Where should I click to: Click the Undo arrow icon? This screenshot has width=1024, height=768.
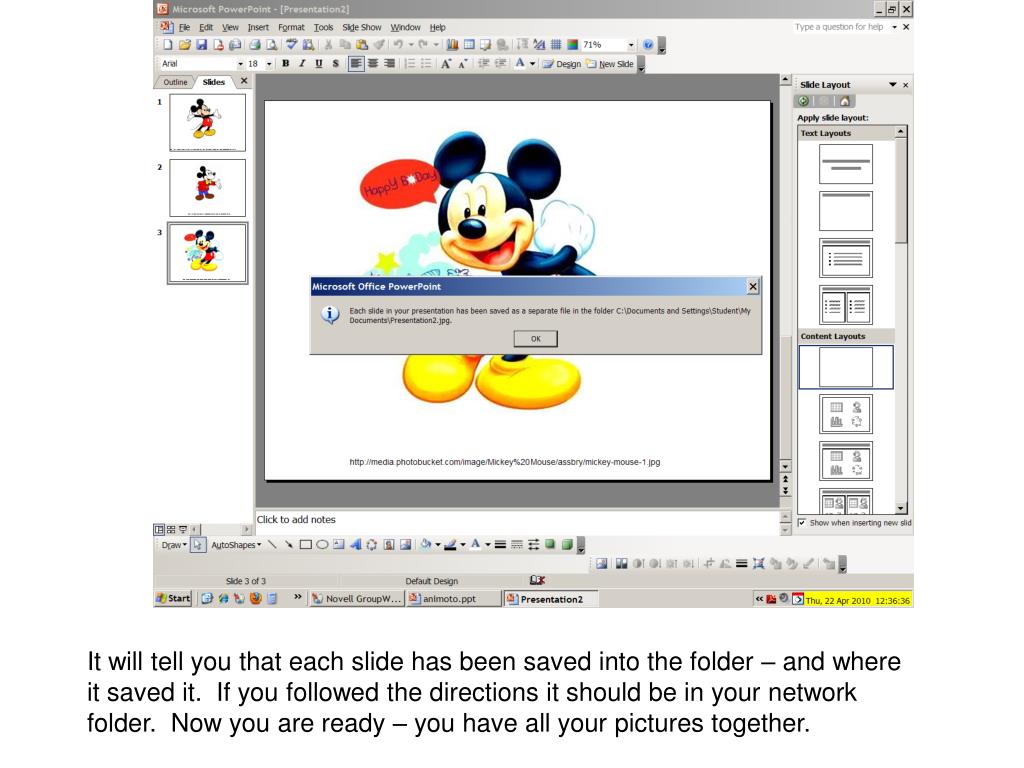(x=398, y=45)
